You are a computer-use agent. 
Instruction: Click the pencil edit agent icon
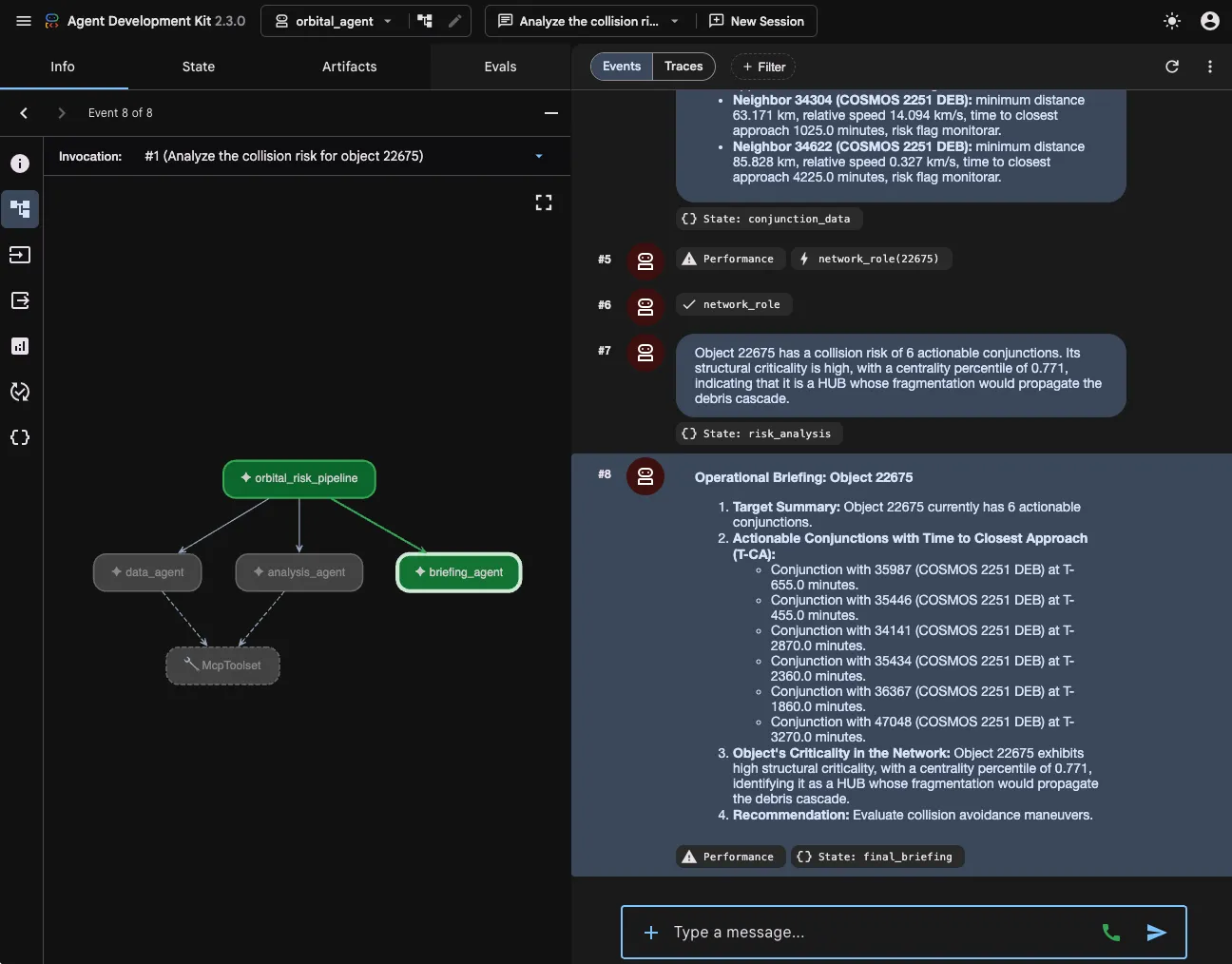pos(454,21)
